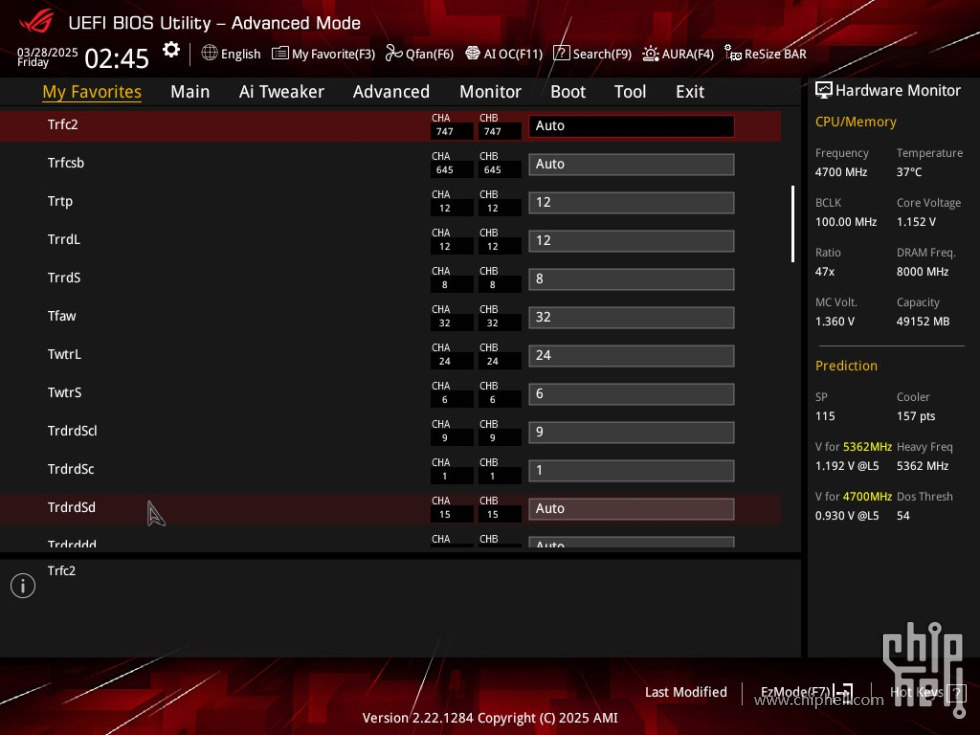Click the MC Volt. 1.360 V value

coord(835,321)
